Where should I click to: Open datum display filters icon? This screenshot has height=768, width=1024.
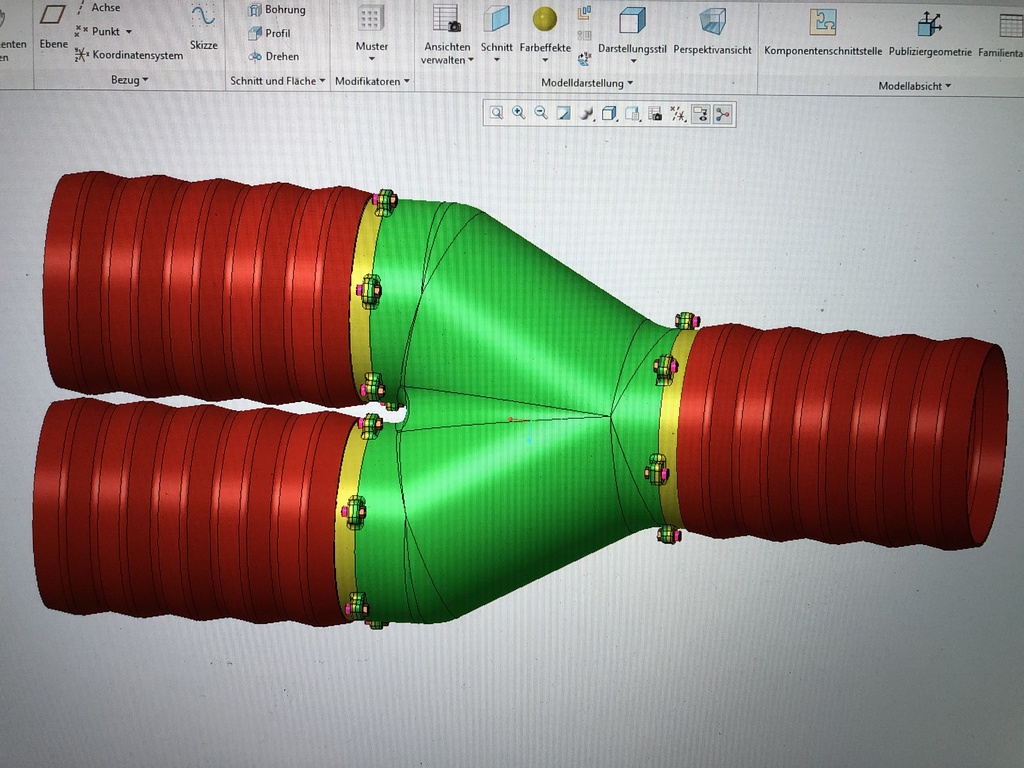click(677, 115)
